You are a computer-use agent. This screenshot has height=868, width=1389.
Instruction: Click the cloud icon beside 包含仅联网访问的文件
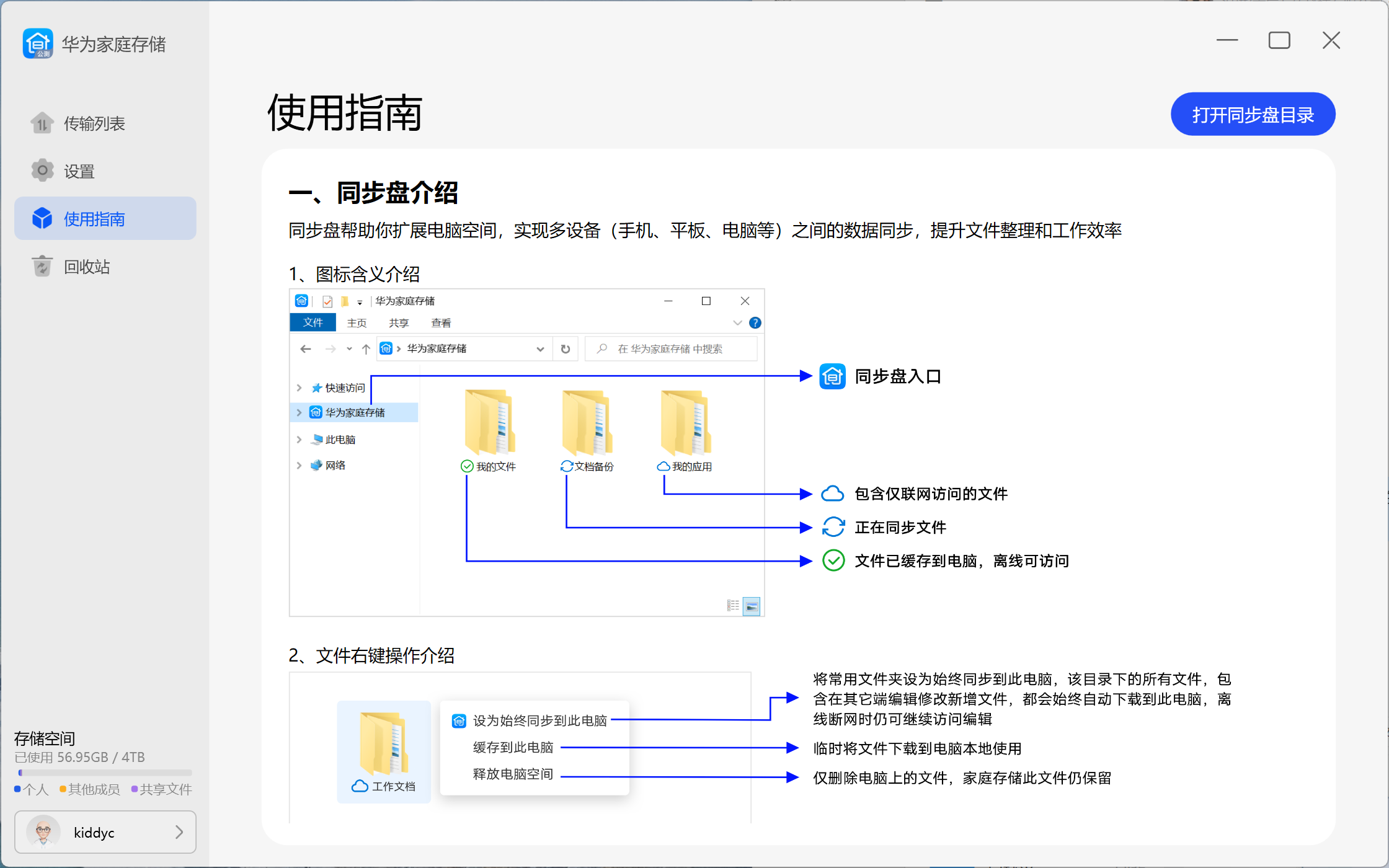tap(833, 494)
